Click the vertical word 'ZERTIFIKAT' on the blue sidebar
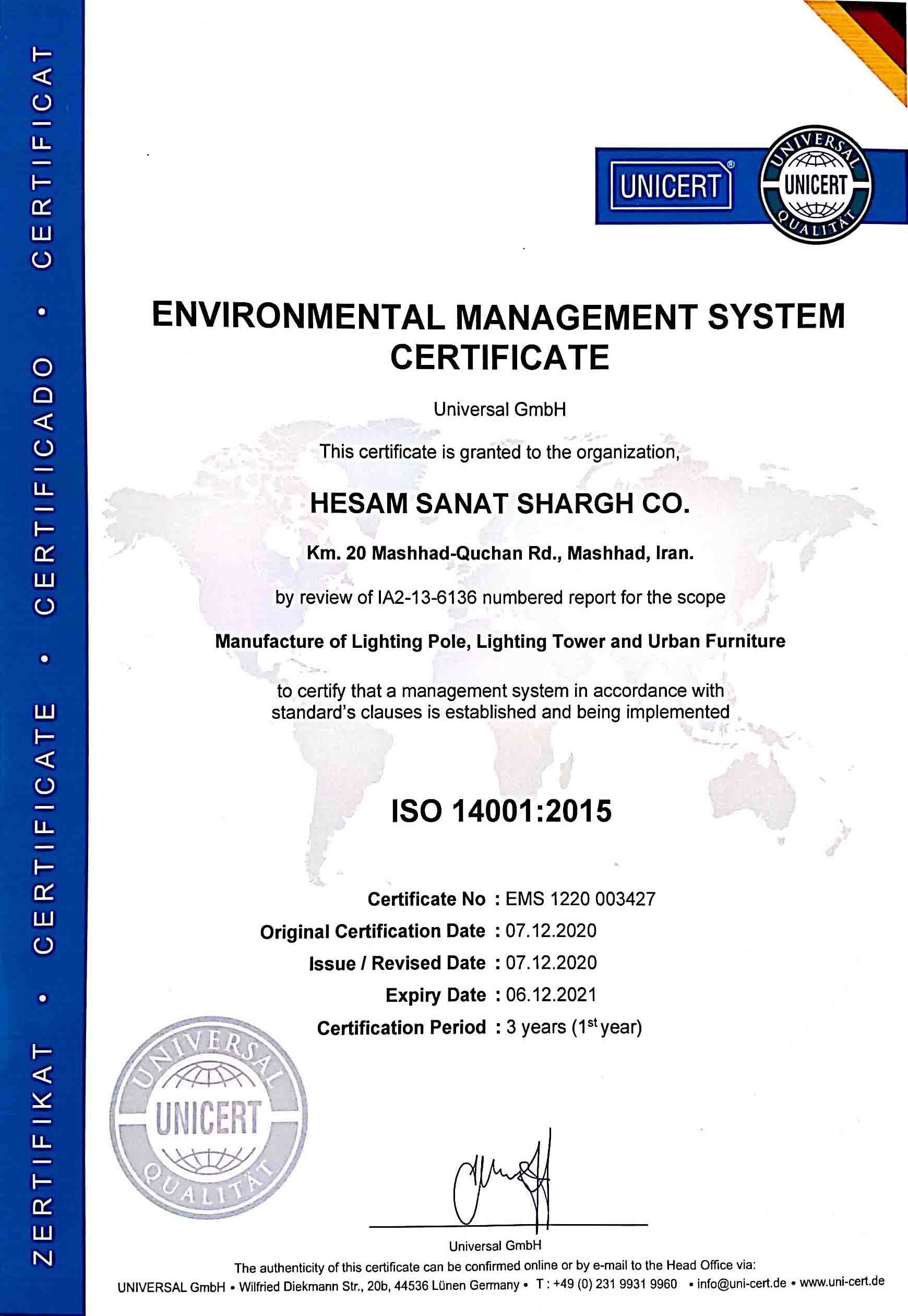The width and height of the screenshot is (908, 1316). coord(44,1154)
